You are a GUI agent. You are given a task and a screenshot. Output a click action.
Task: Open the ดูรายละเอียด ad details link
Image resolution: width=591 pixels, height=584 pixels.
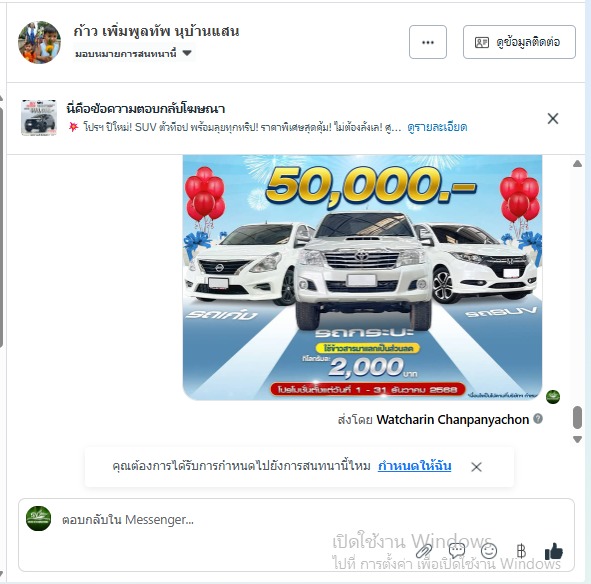tap(437, 127)
